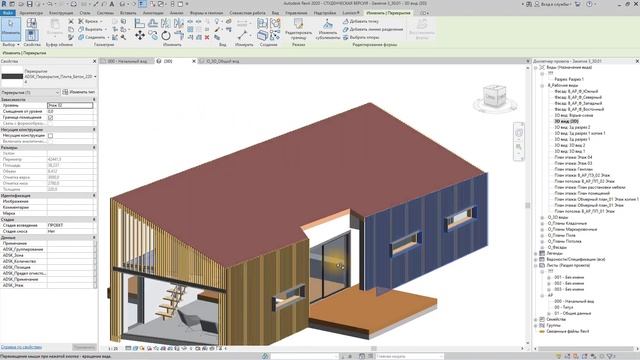This screenshot has height=360, width=640.
Task: Close the active {3D} view tab
Action: pyautogui.click(x=194, y=61)
